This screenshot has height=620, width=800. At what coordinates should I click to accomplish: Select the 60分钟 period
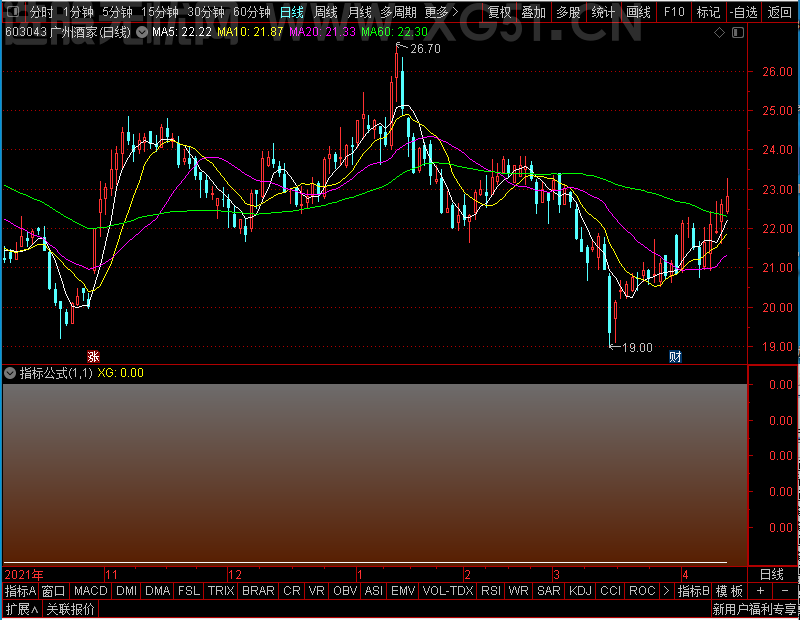(252, 12)
